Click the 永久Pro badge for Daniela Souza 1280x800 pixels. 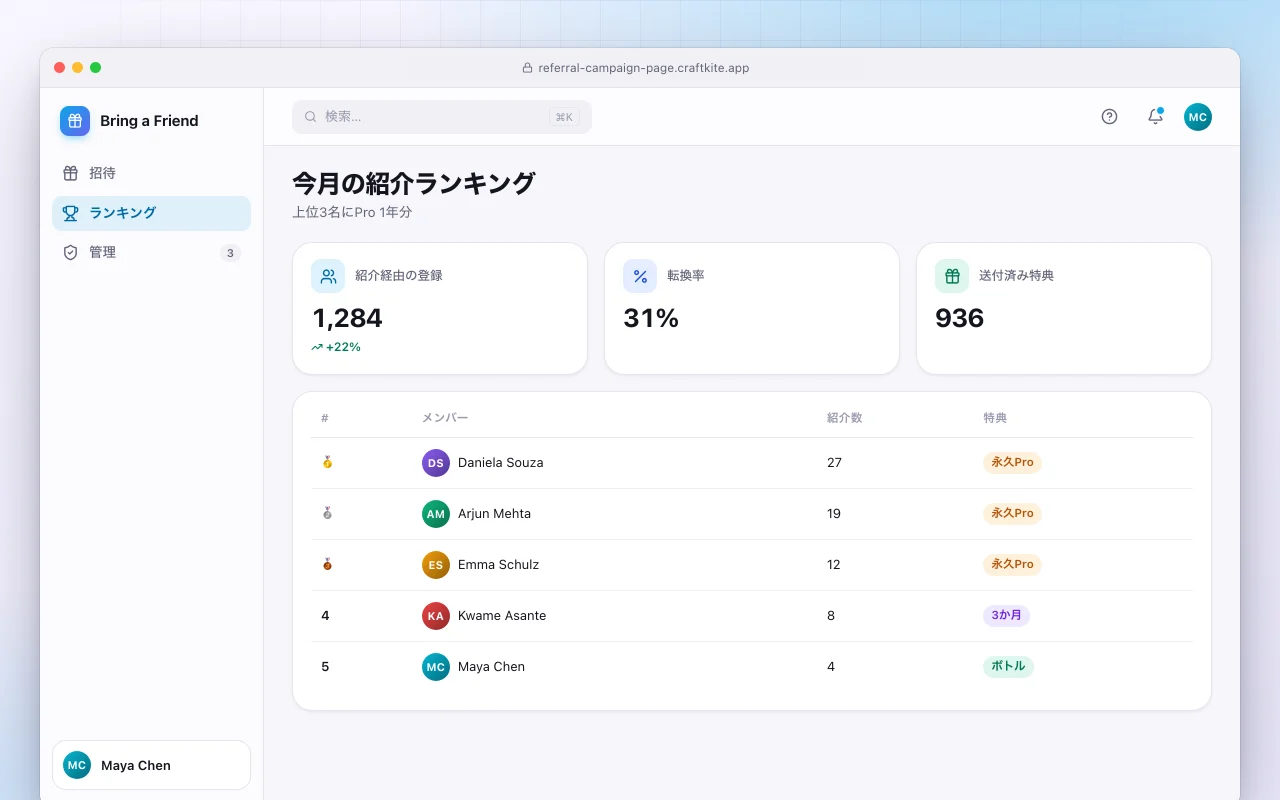point(1012,463)
